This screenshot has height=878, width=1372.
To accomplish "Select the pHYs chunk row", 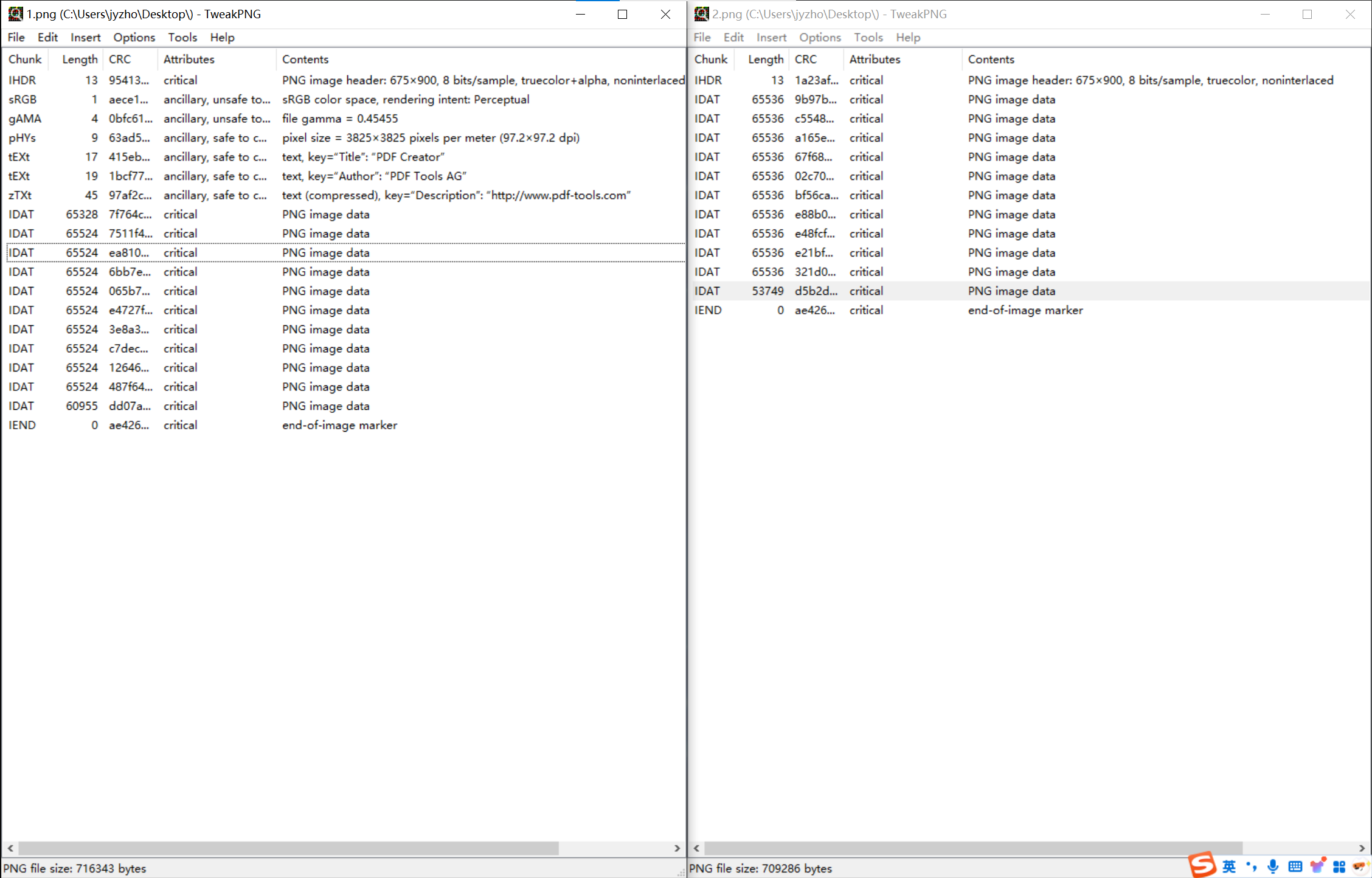I will [x=345, y=137].
